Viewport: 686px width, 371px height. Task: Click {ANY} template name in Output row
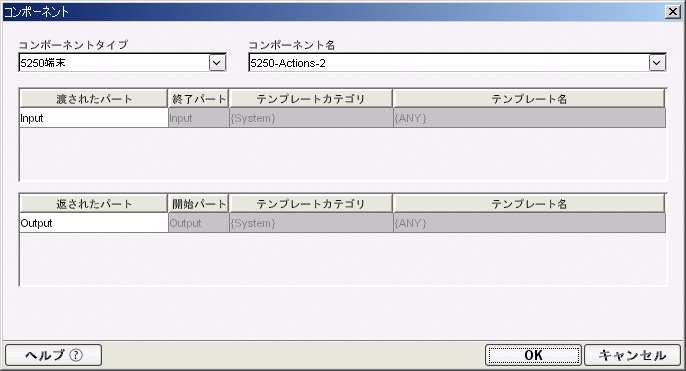pos(529,223)
